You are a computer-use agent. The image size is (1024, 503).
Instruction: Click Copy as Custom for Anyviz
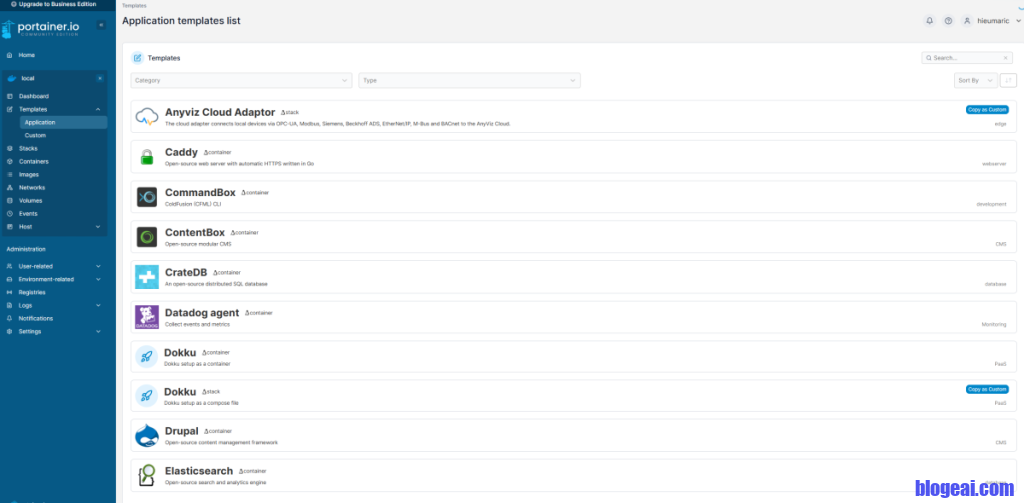click(986, 109)
